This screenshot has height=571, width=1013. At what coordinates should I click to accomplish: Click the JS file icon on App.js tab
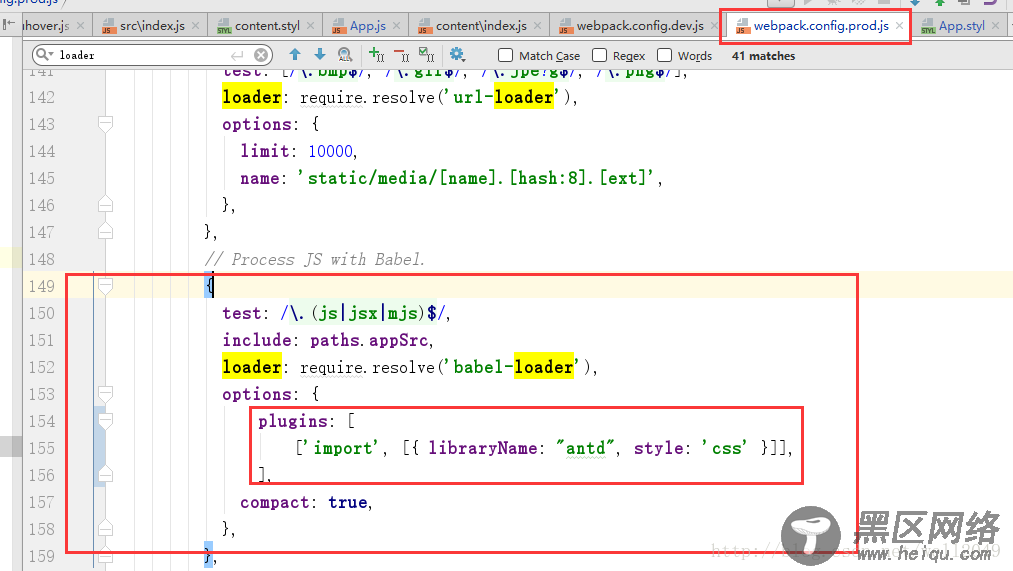tap(339, 26)
